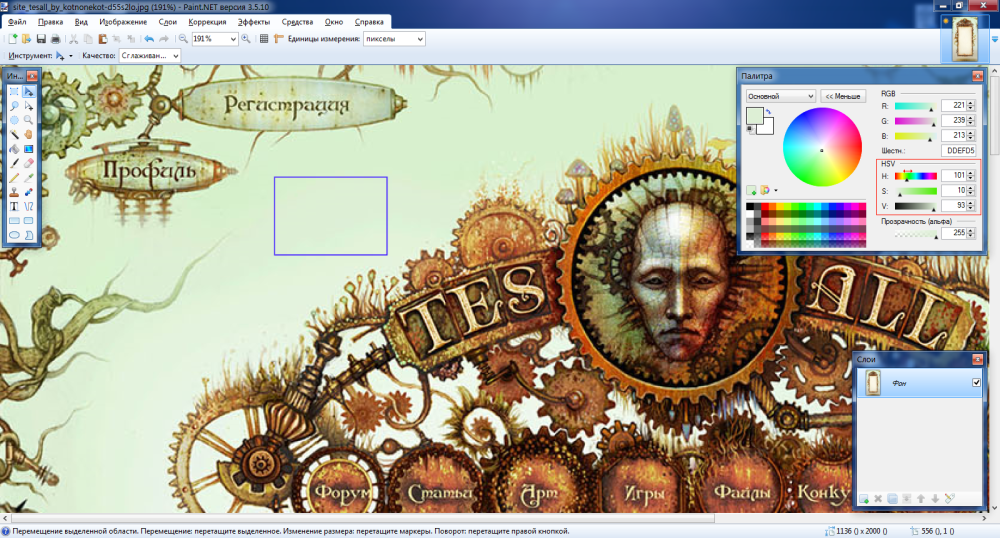Select the Pan hand tool
The image size is (1000, 538).
(x=29, y=134)
